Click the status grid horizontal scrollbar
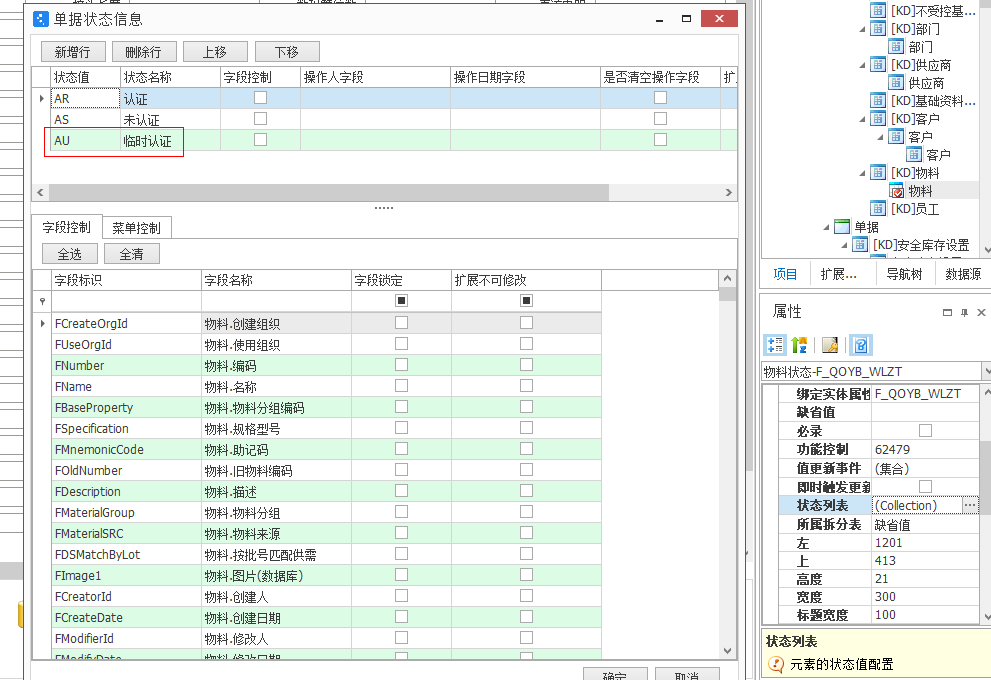This screenshot has width=991, height=680. coord(380,192)
